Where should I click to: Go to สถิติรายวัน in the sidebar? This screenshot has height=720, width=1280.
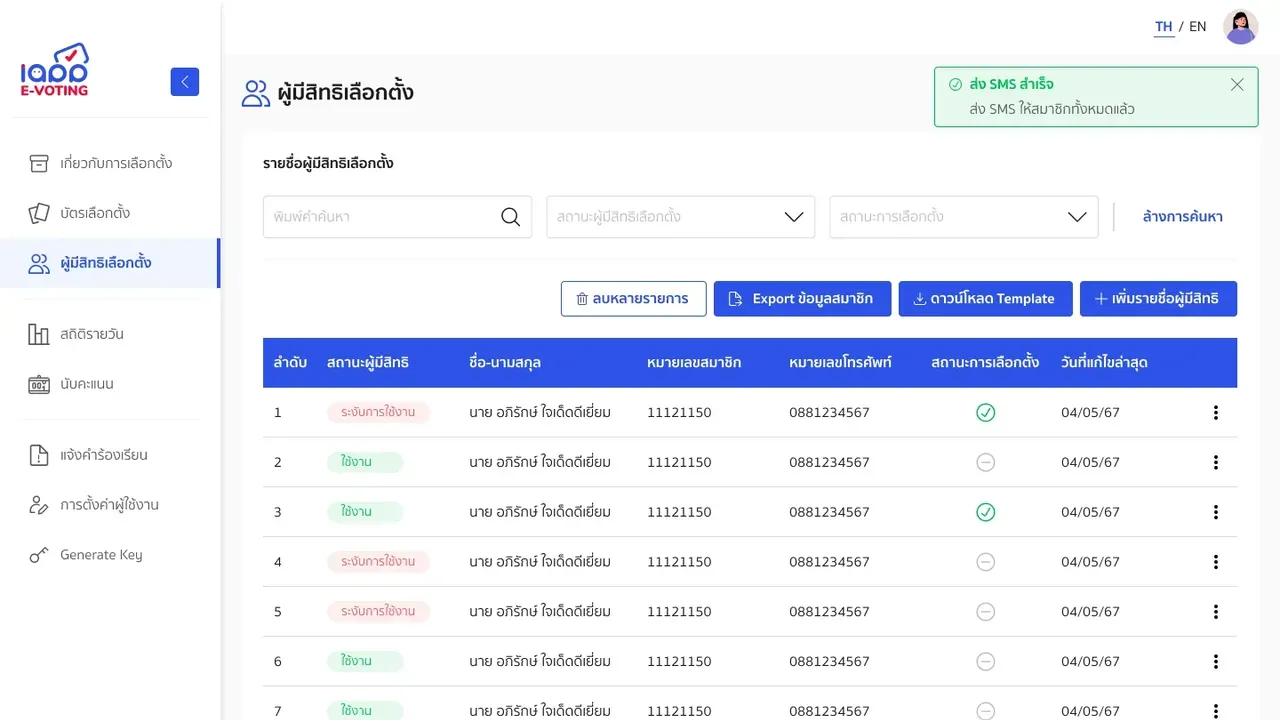pos(110,334)
